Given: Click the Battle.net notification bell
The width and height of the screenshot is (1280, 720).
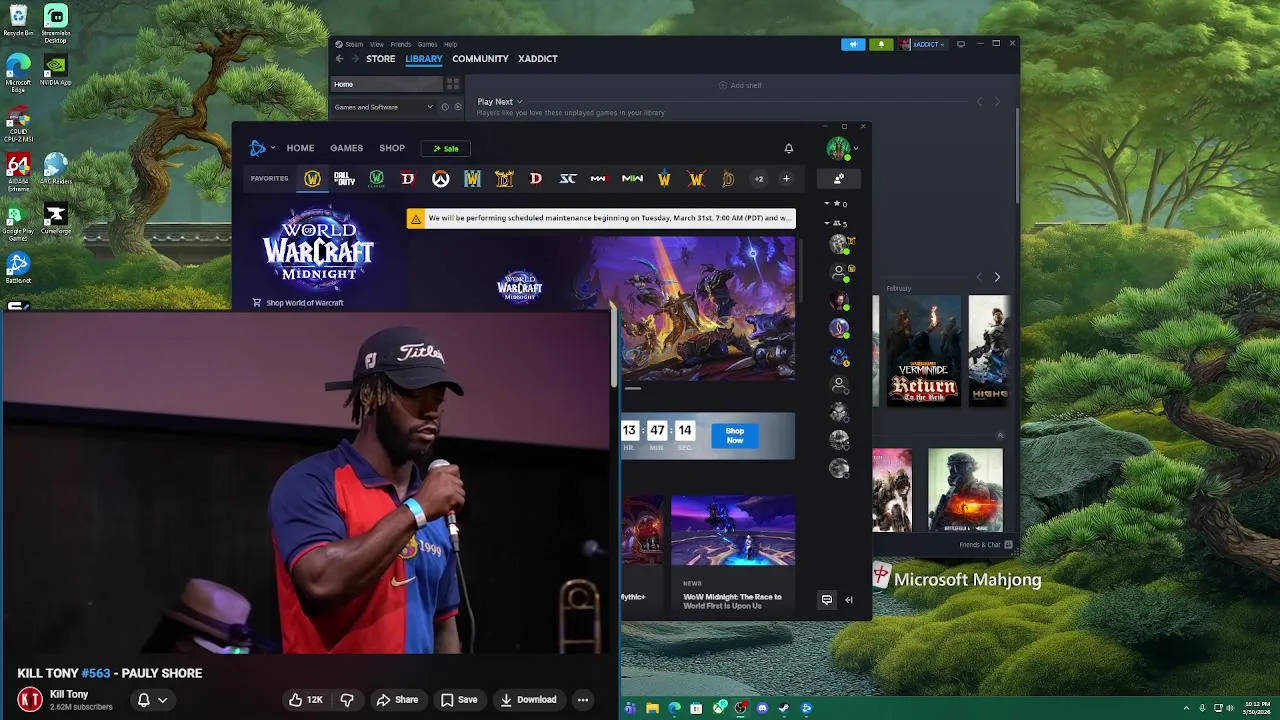Looking at the screenshot, I should point(789,148).
